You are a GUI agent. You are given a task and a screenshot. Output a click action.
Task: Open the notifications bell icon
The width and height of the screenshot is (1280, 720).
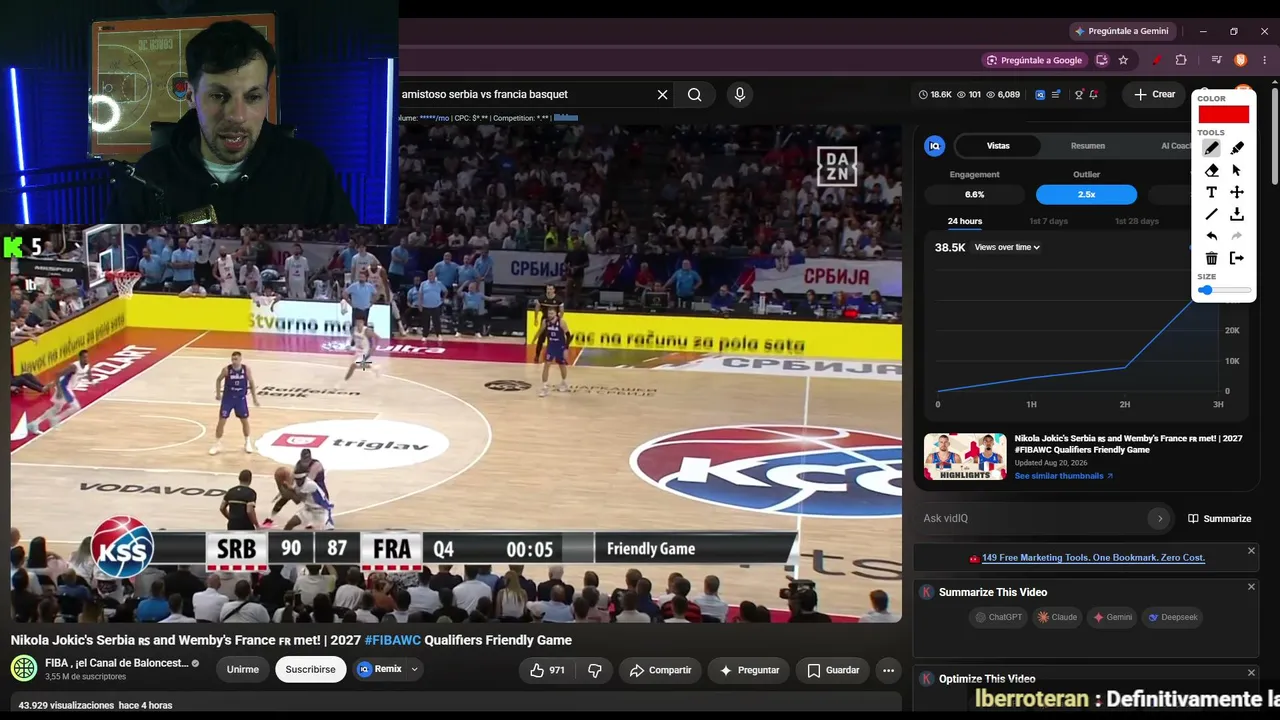point(1094,95)
